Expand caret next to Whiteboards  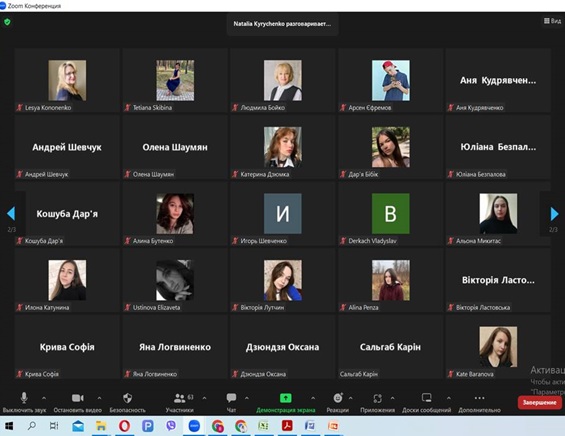[449, 398]
